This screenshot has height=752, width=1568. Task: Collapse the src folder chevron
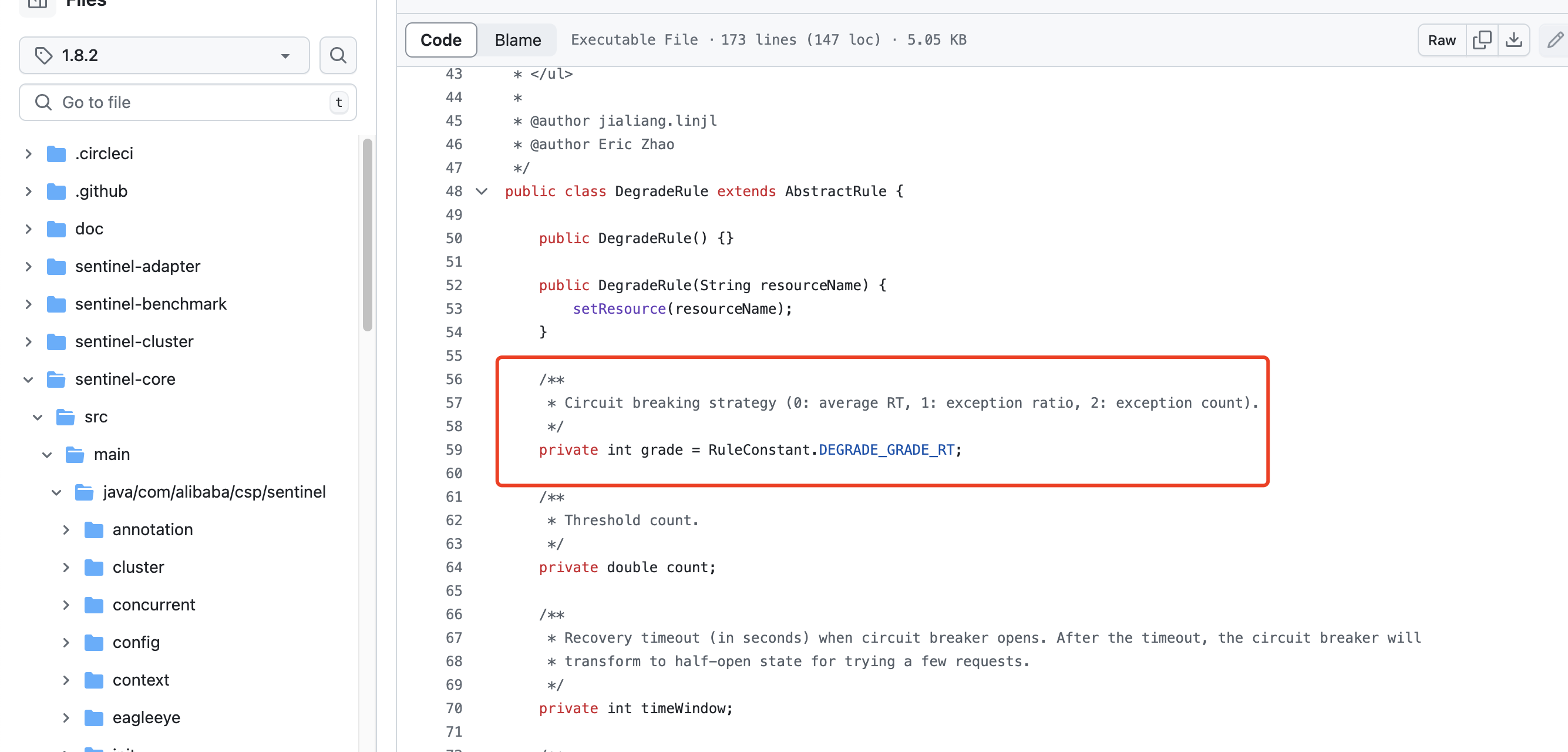pyautogui.click(x=38, y=417)
